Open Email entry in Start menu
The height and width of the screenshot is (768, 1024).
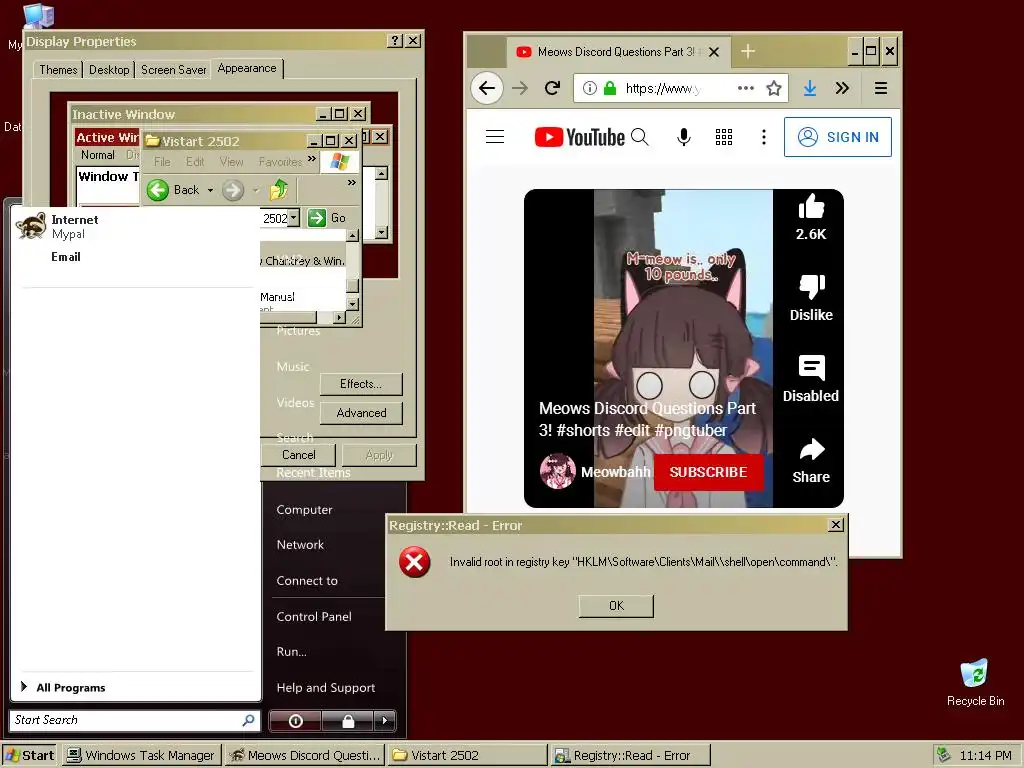coord(66,257)
